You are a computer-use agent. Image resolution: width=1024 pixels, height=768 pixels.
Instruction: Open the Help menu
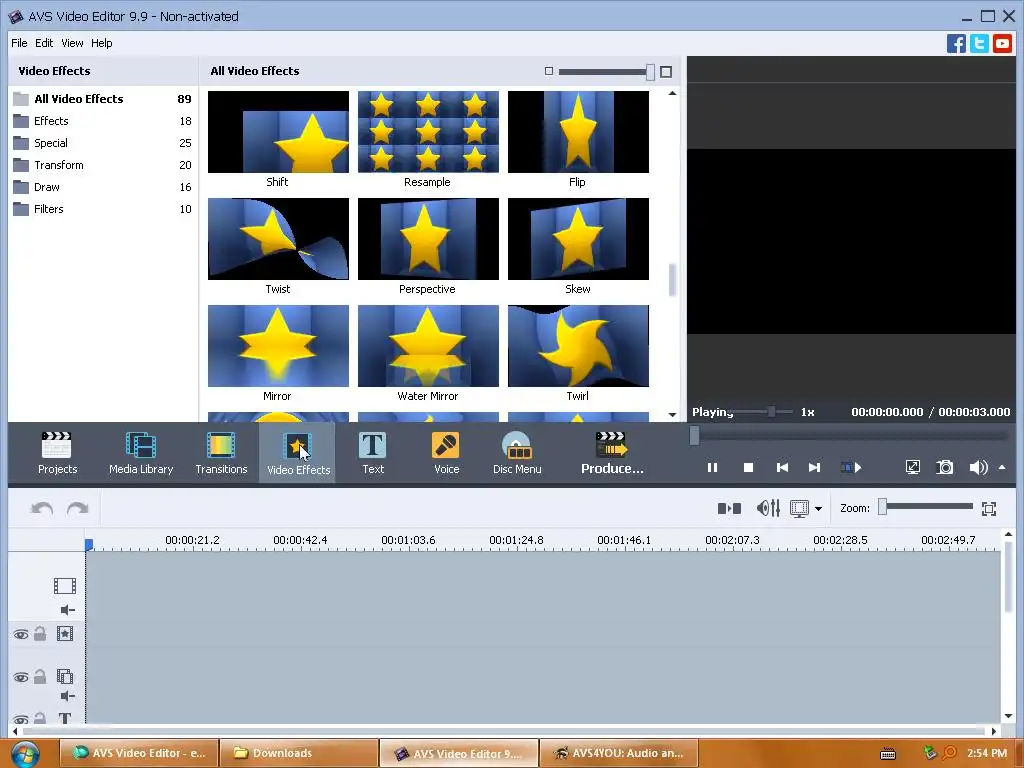101,43
